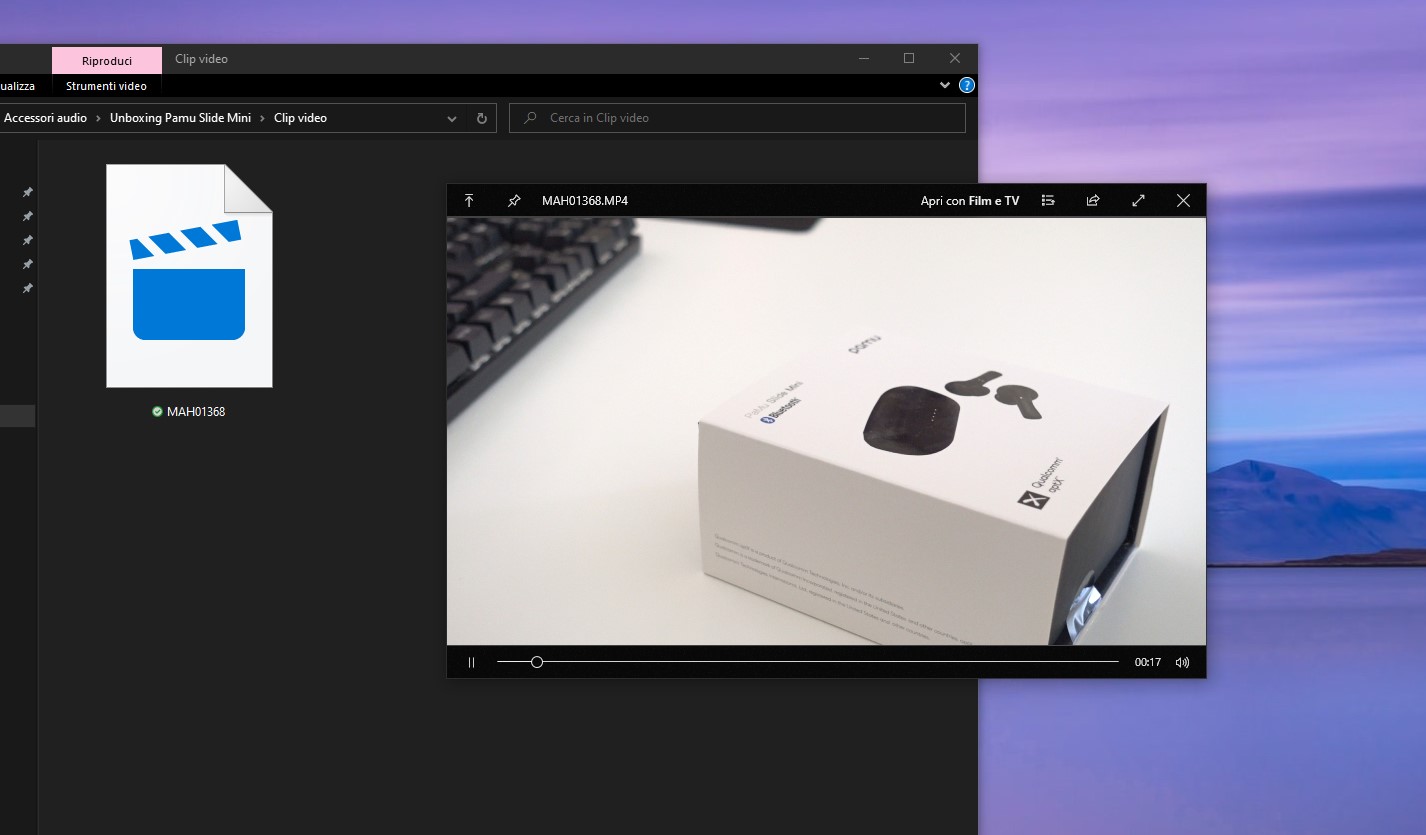Screen dimensions: 1426x835
Task: Open address bar history dropdown
Action: pos(452,118)
